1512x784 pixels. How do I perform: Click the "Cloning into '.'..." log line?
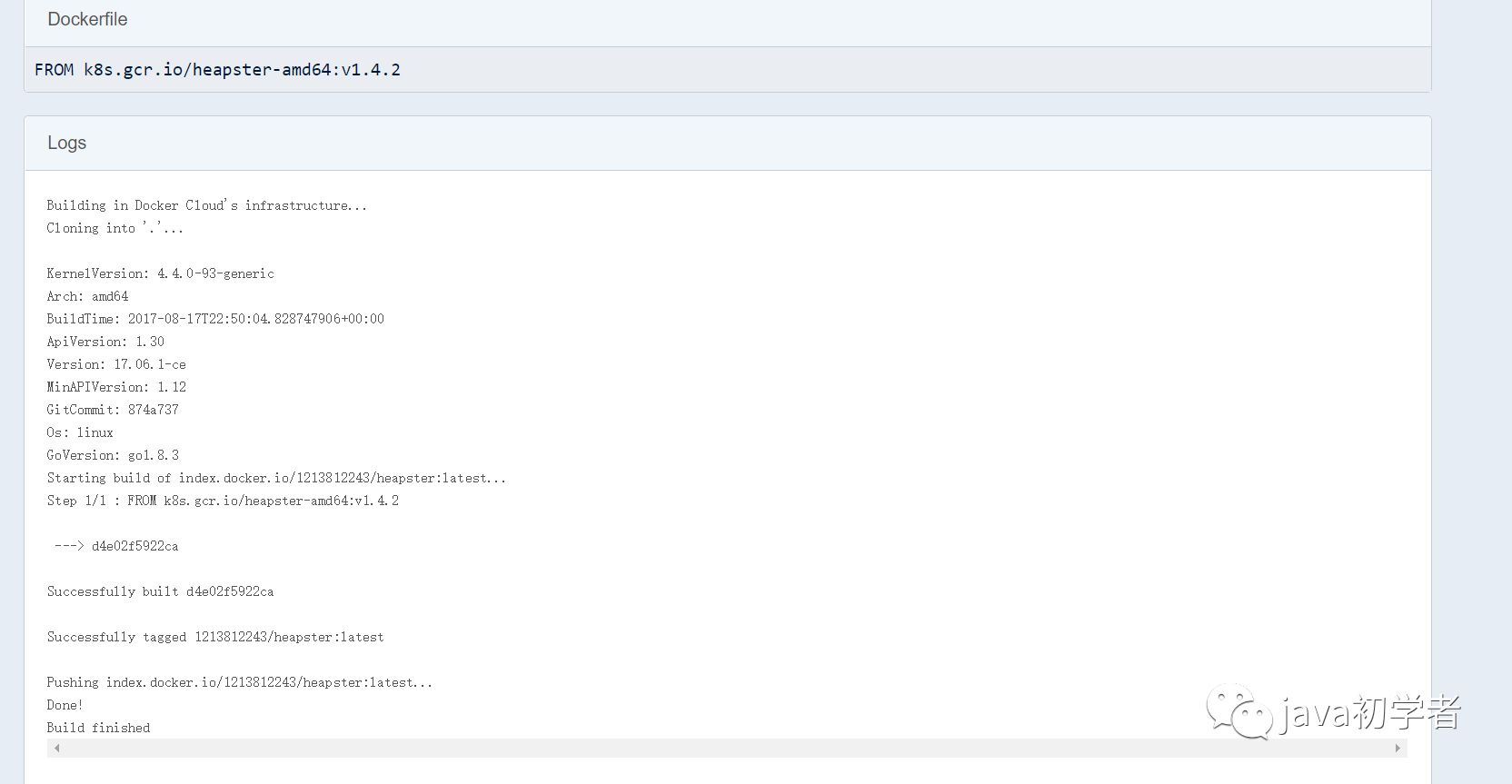[x=115, y=228]
